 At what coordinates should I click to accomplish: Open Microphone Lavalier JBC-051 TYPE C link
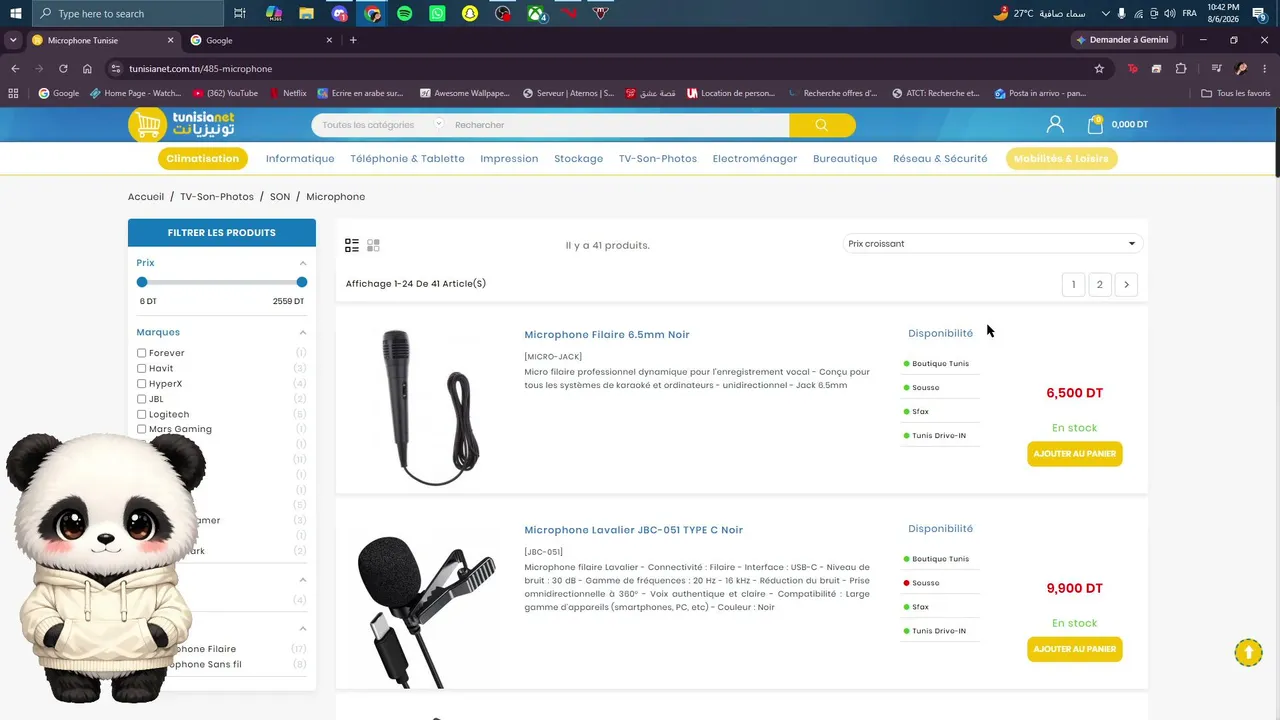pos(634,530)
